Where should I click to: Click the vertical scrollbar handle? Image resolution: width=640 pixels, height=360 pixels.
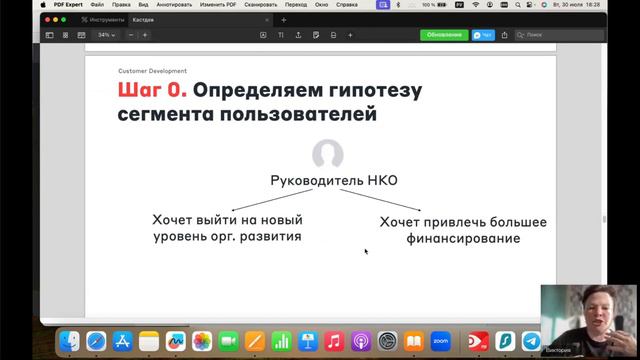coord(604,219)
